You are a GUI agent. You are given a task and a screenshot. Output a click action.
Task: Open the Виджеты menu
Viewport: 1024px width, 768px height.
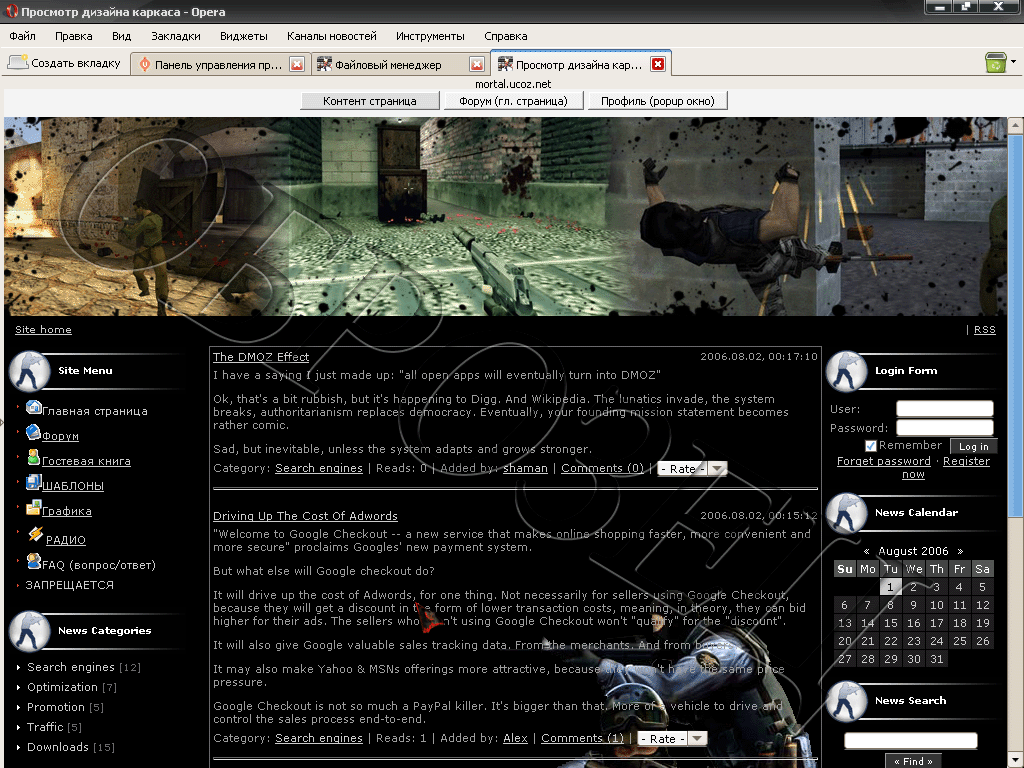pyautogui.click(x=244, y=36)
